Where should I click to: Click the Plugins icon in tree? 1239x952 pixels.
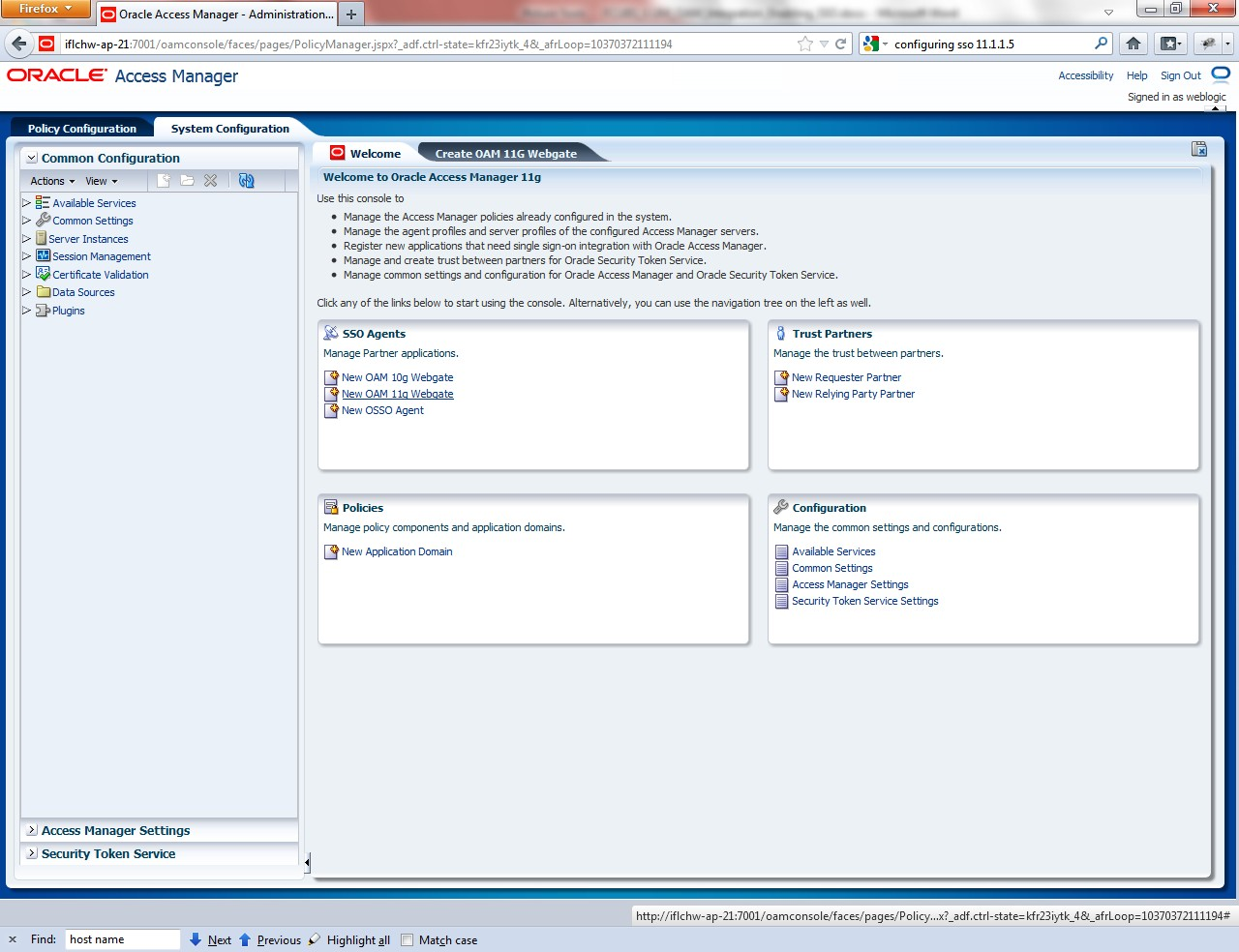pyautogui.click(x=43, y=310)
